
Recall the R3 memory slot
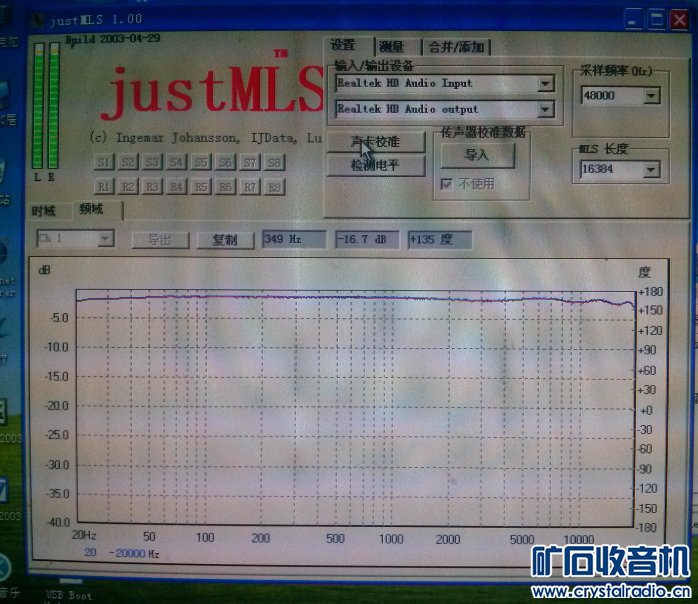click(x=152, y=186)
